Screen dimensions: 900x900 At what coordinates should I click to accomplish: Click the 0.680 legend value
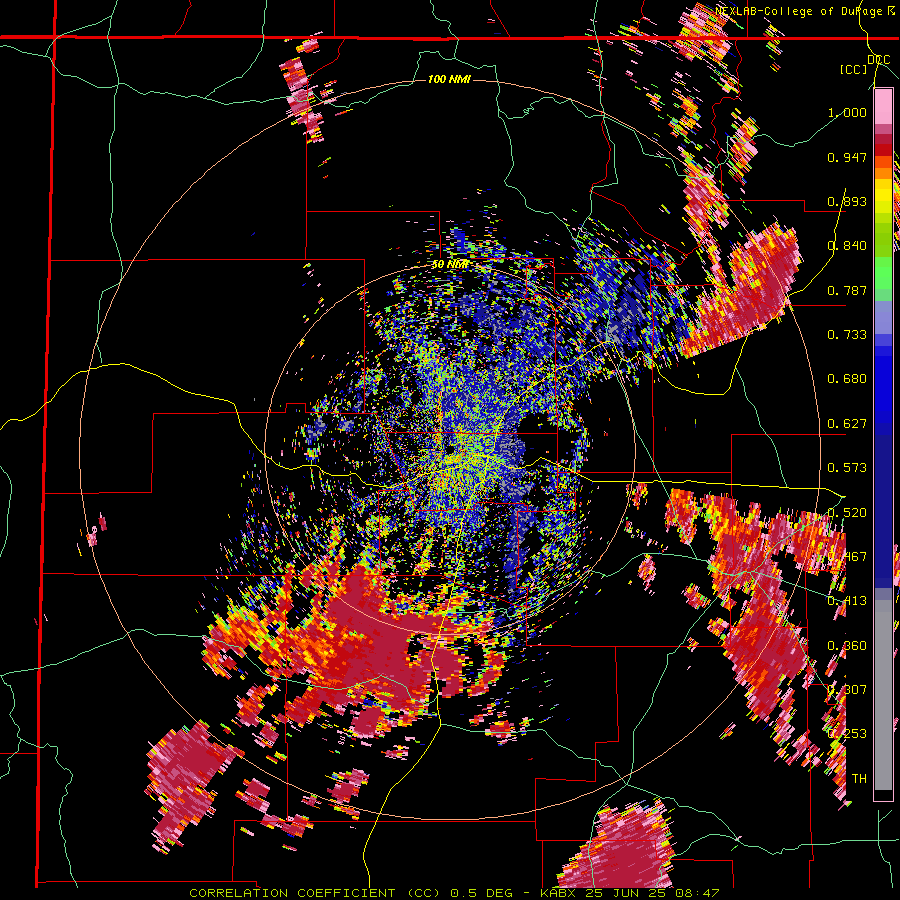click(847, 379)
